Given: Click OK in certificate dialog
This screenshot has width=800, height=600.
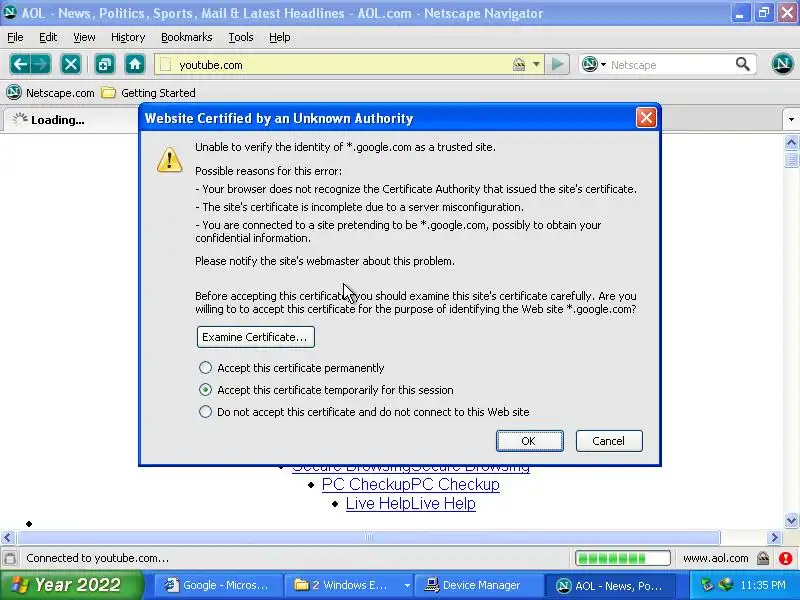Looking at the screenshot, I should (x=530, y=441).
